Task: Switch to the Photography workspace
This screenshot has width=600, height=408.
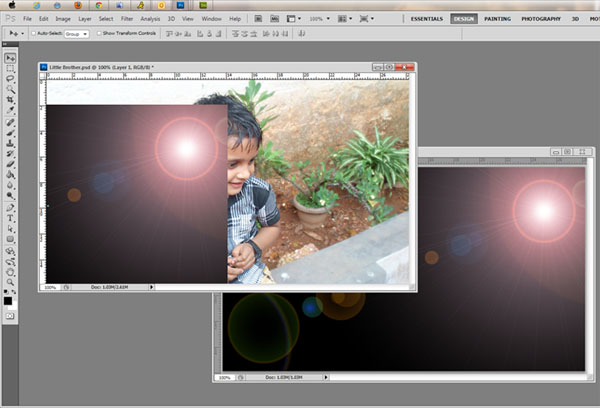Action: 541,19
